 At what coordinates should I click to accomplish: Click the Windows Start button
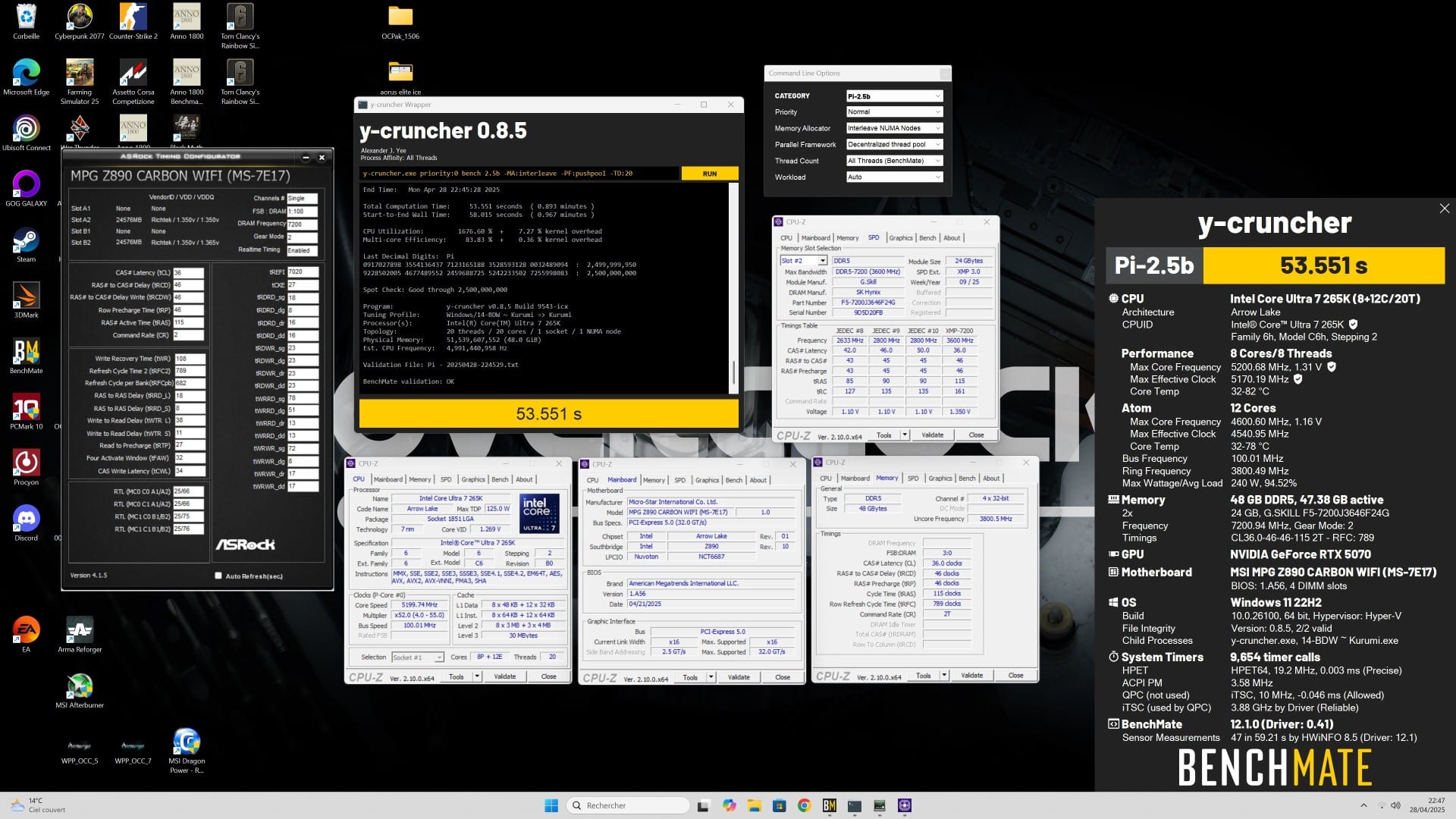(551, 805)
